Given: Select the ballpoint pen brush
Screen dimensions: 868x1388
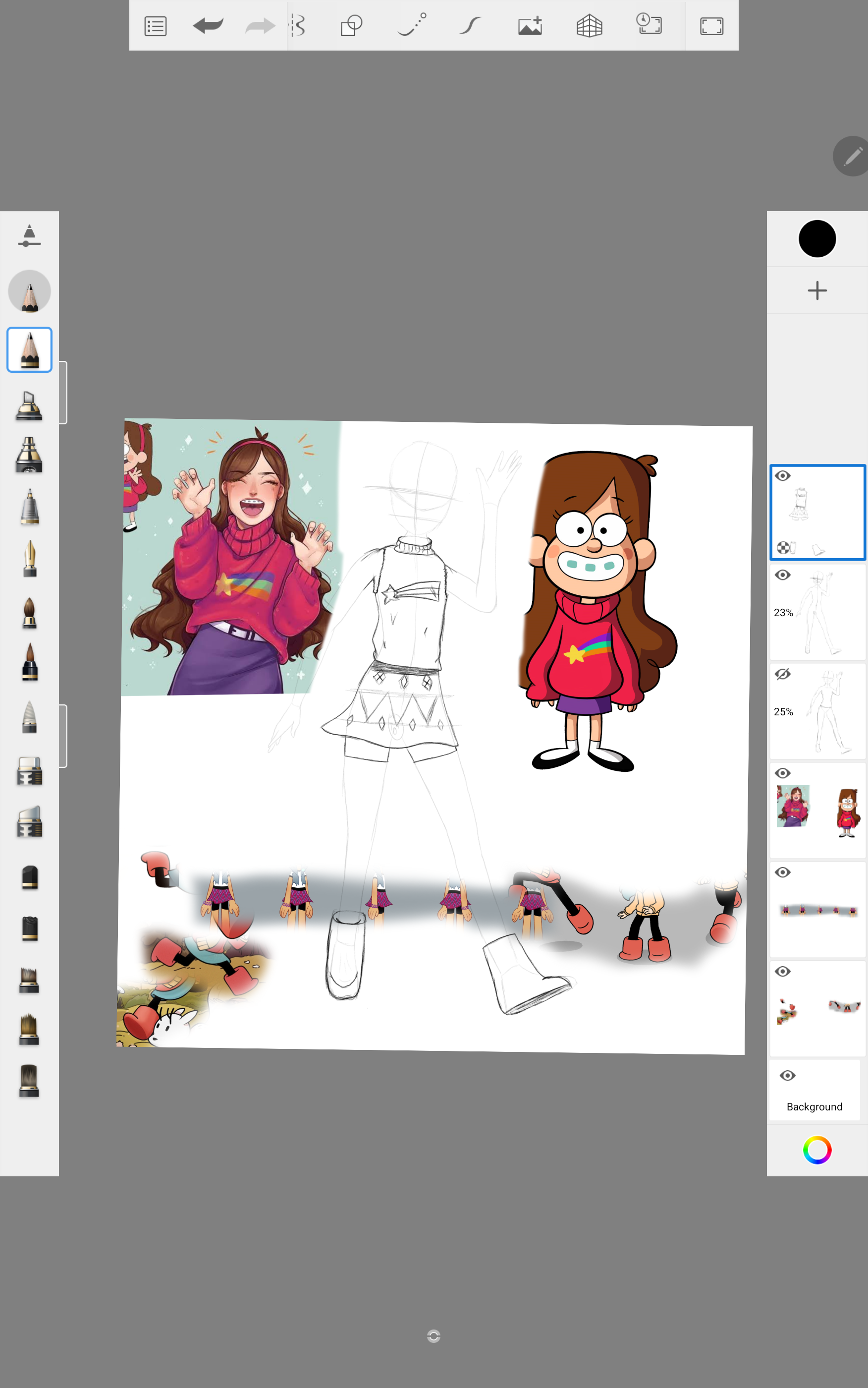Looking at the screenshot, I should [29, 507].
